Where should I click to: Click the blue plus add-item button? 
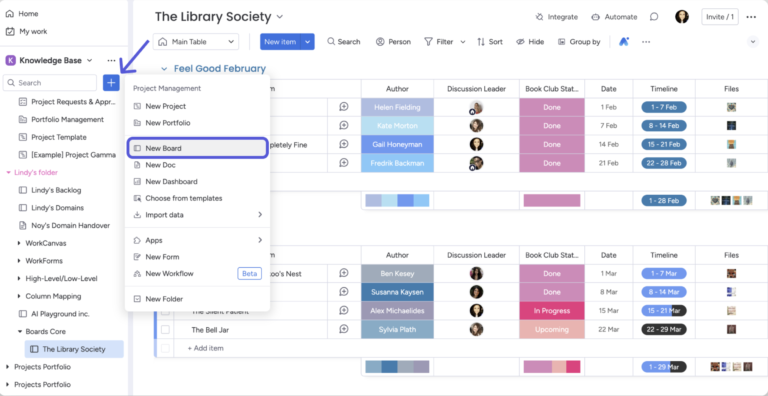111,83
